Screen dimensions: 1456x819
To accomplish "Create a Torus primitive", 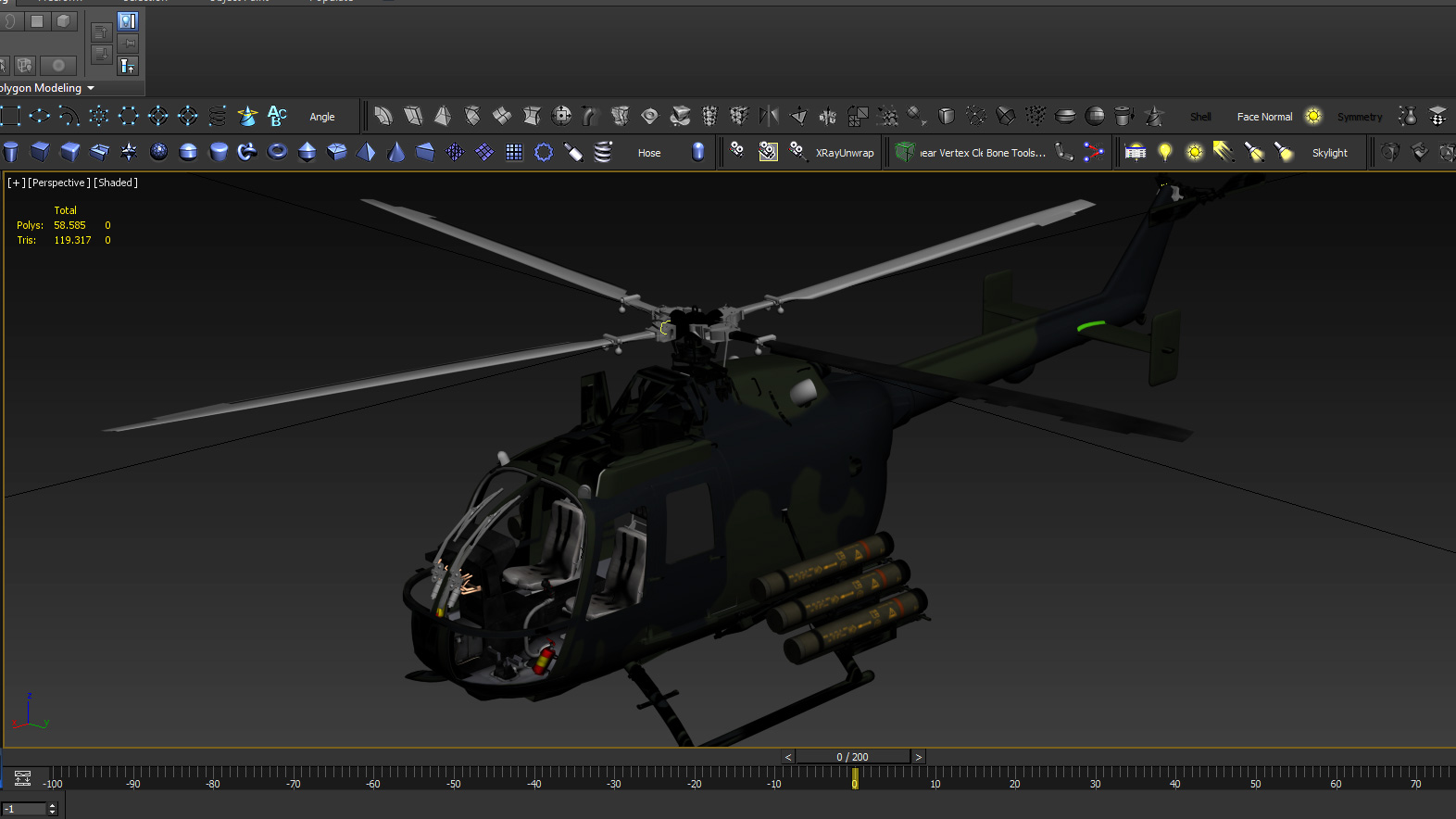I will click(x=278, y=152).
